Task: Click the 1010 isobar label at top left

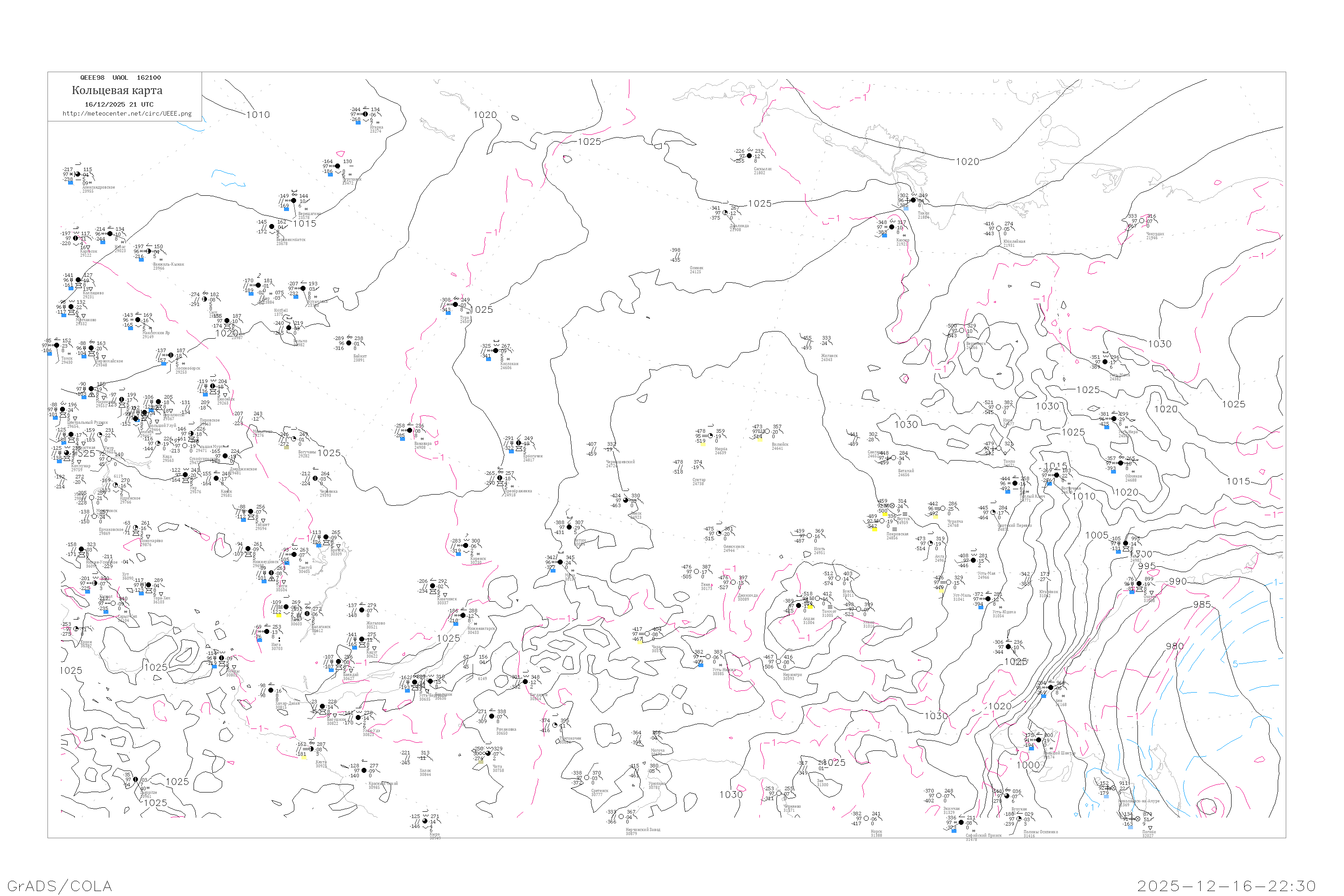Action: tap(258, 115)
